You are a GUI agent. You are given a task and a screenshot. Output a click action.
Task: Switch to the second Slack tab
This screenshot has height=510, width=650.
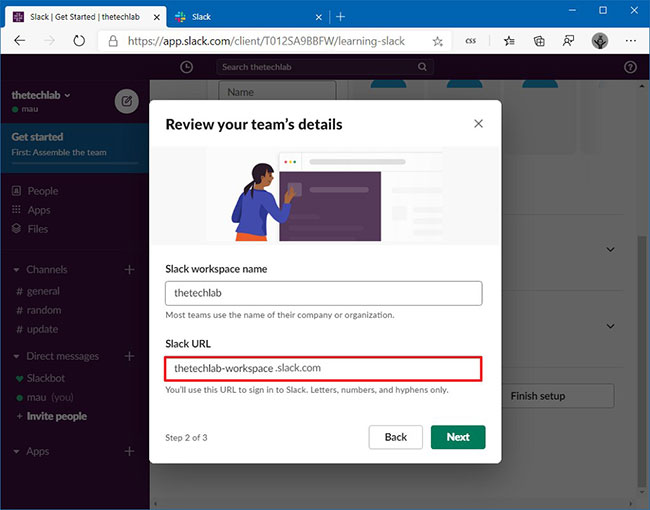(248, 17)
